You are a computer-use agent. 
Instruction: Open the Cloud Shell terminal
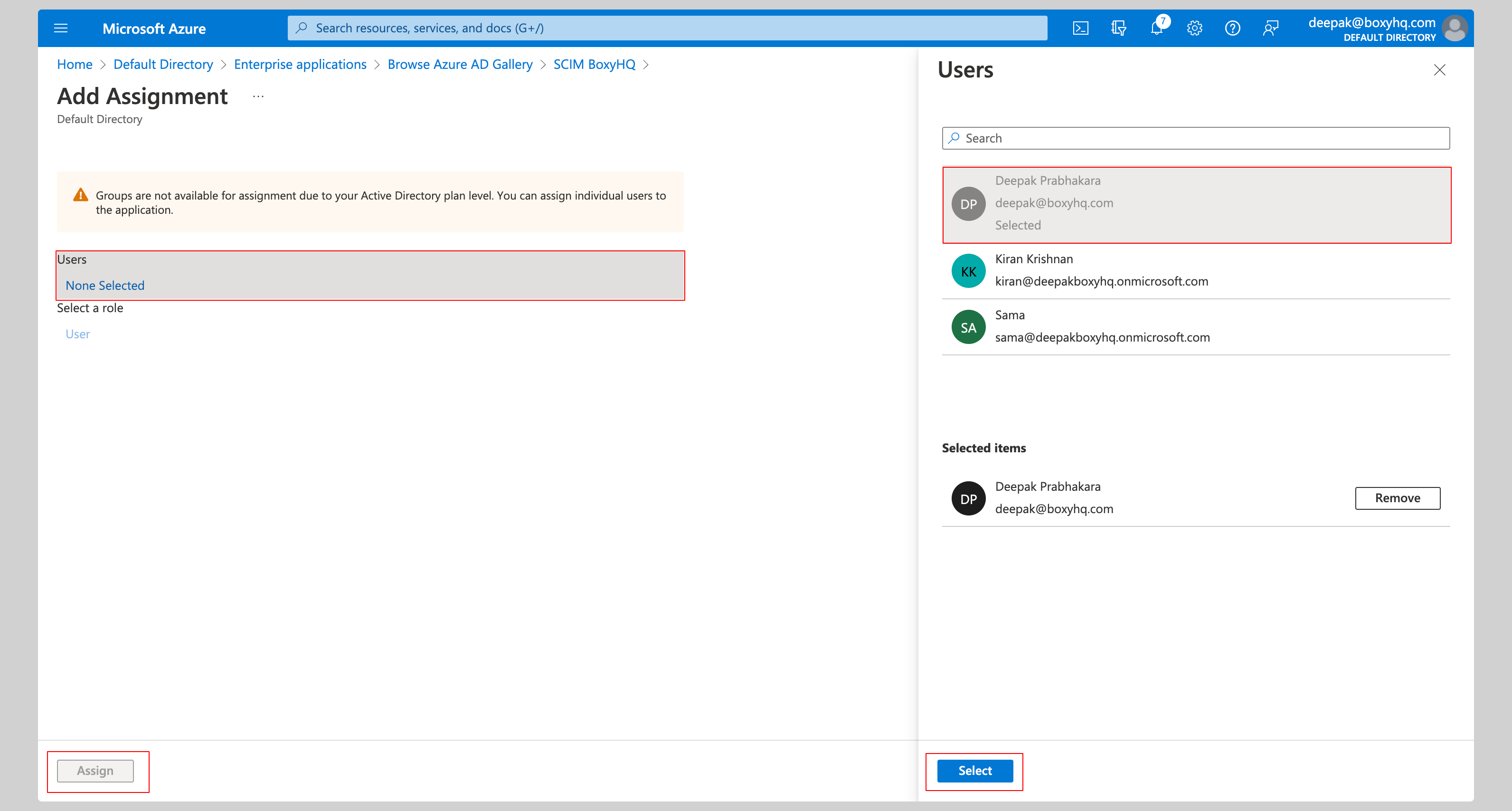pos(1081,28)
